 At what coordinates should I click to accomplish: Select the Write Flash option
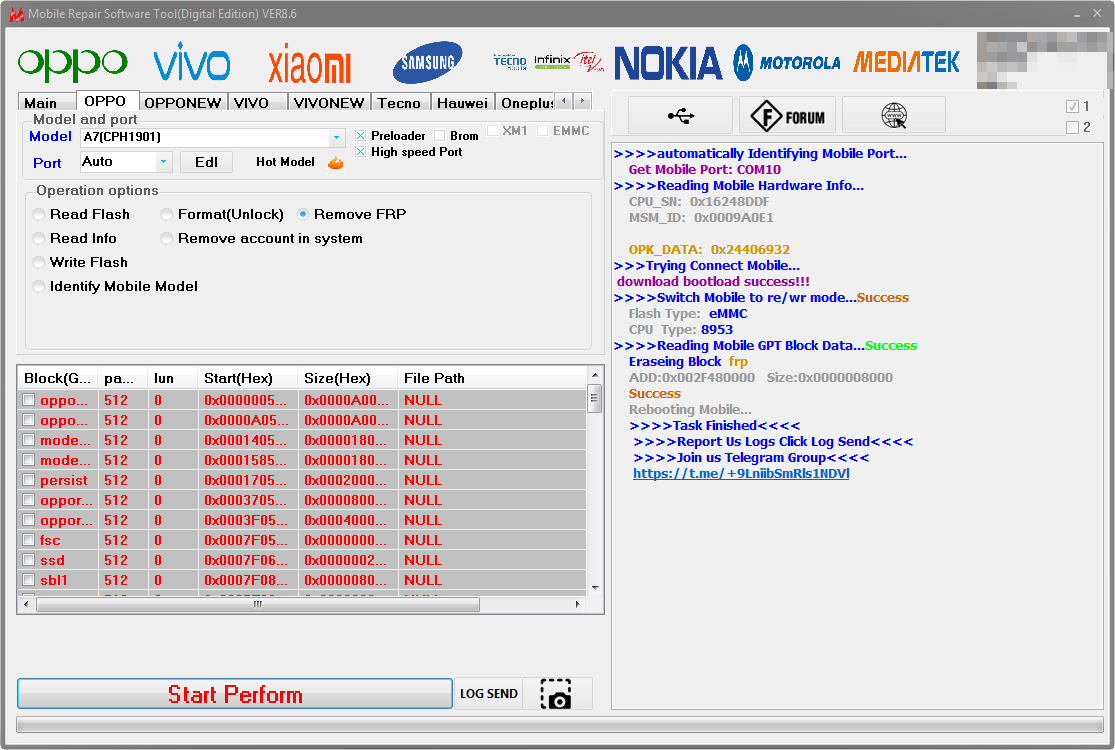tap(39, 263)
